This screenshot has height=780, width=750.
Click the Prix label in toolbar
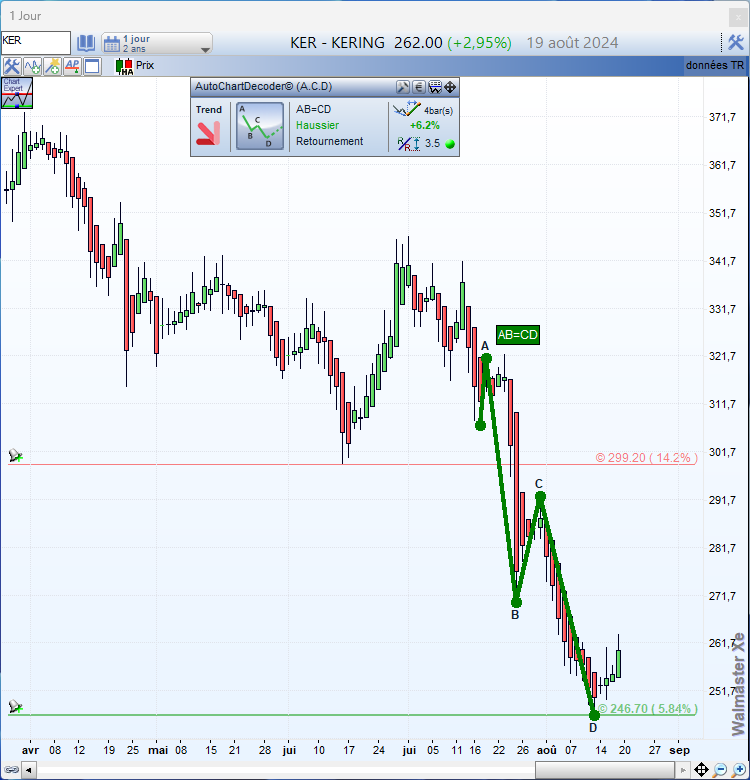[145, 65]
